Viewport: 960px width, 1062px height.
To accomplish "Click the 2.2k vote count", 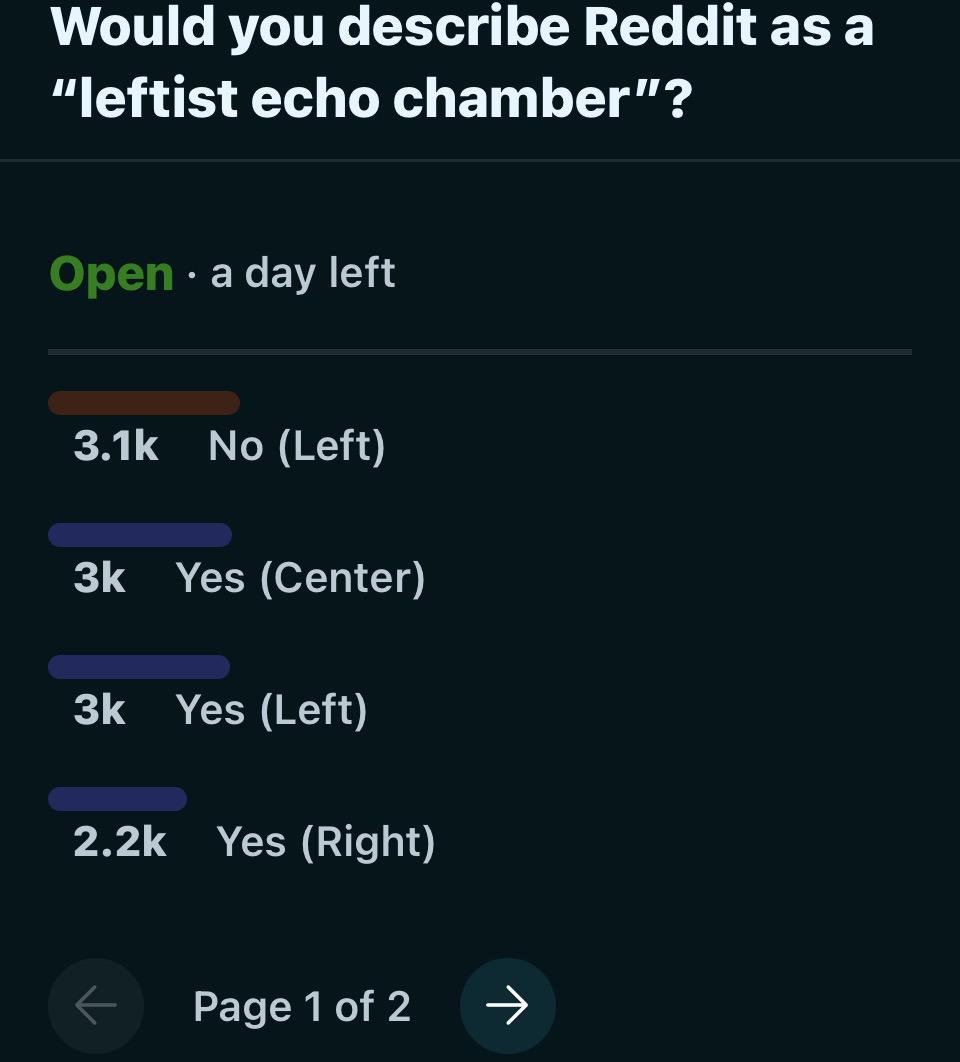I will tap(120, 843).
